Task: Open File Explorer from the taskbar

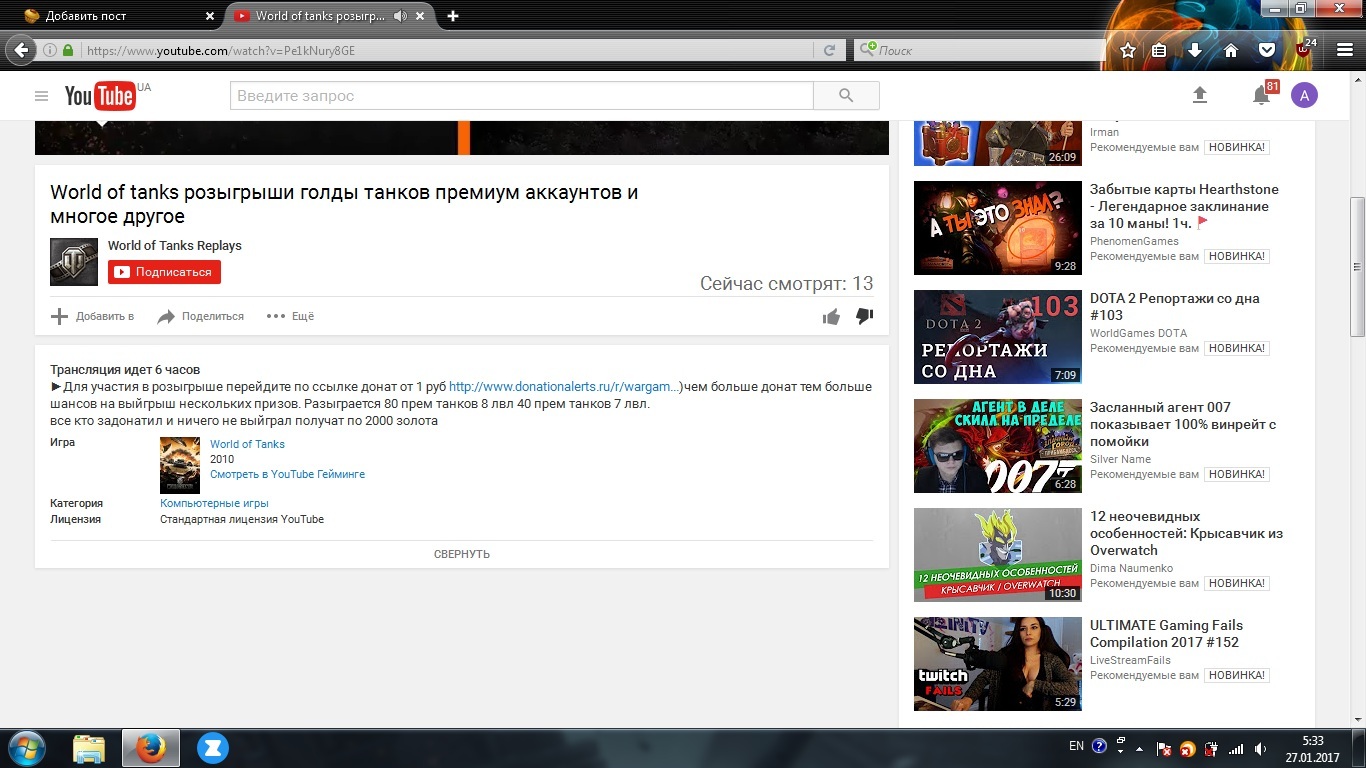Action: click(x=89, y=748)
